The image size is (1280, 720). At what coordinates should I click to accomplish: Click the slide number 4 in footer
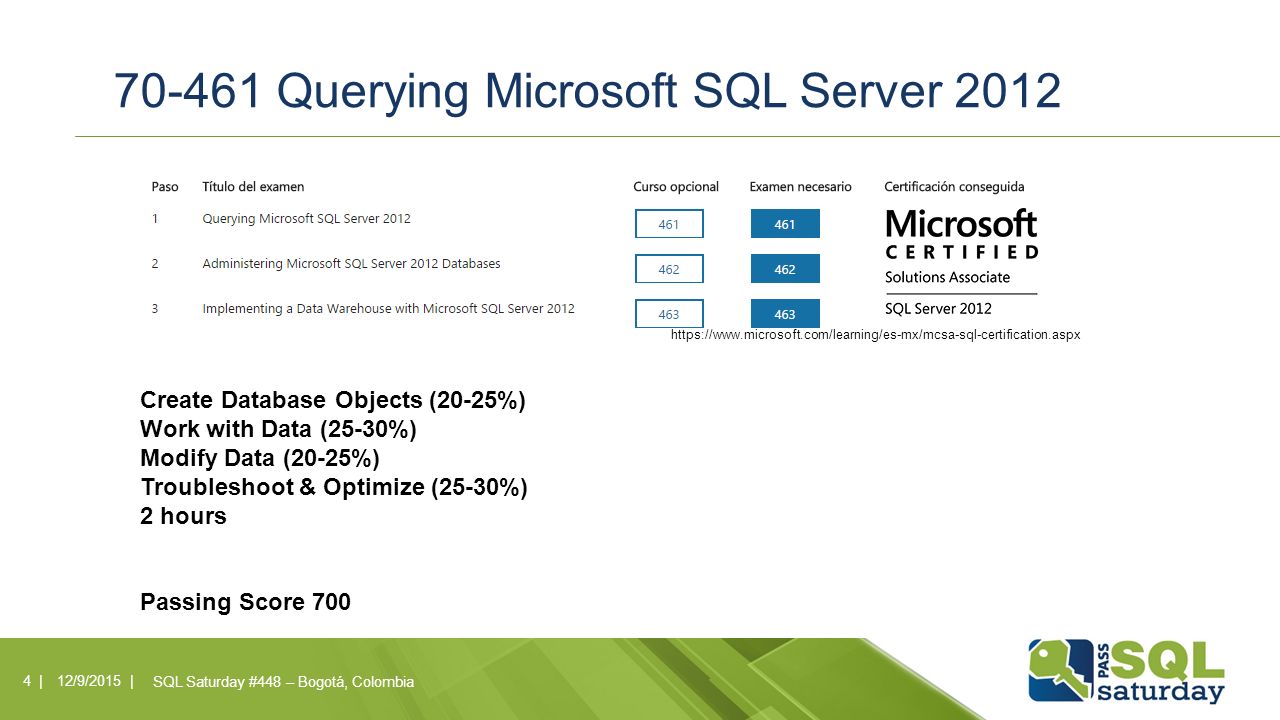[x=27, y=681]
